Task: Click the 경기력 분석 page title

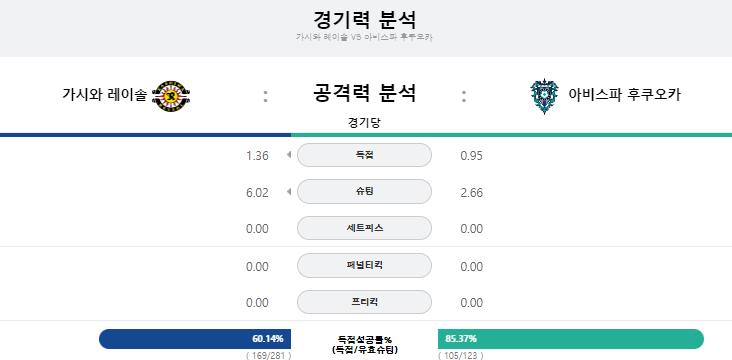Action: [x=364, y=20]
